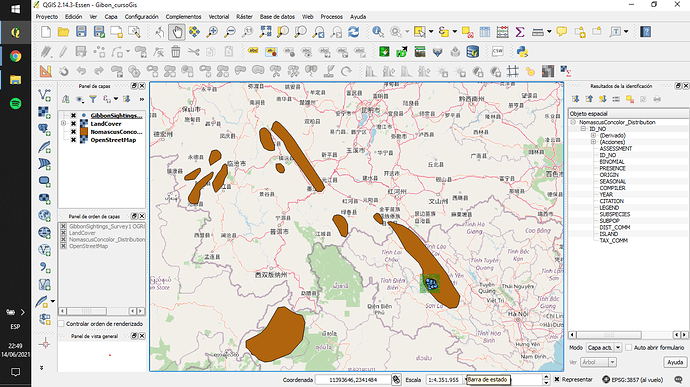The width and height of the screenshot is (690, 387).
Task: Expand the LandCover layer group
Action: 63,124
